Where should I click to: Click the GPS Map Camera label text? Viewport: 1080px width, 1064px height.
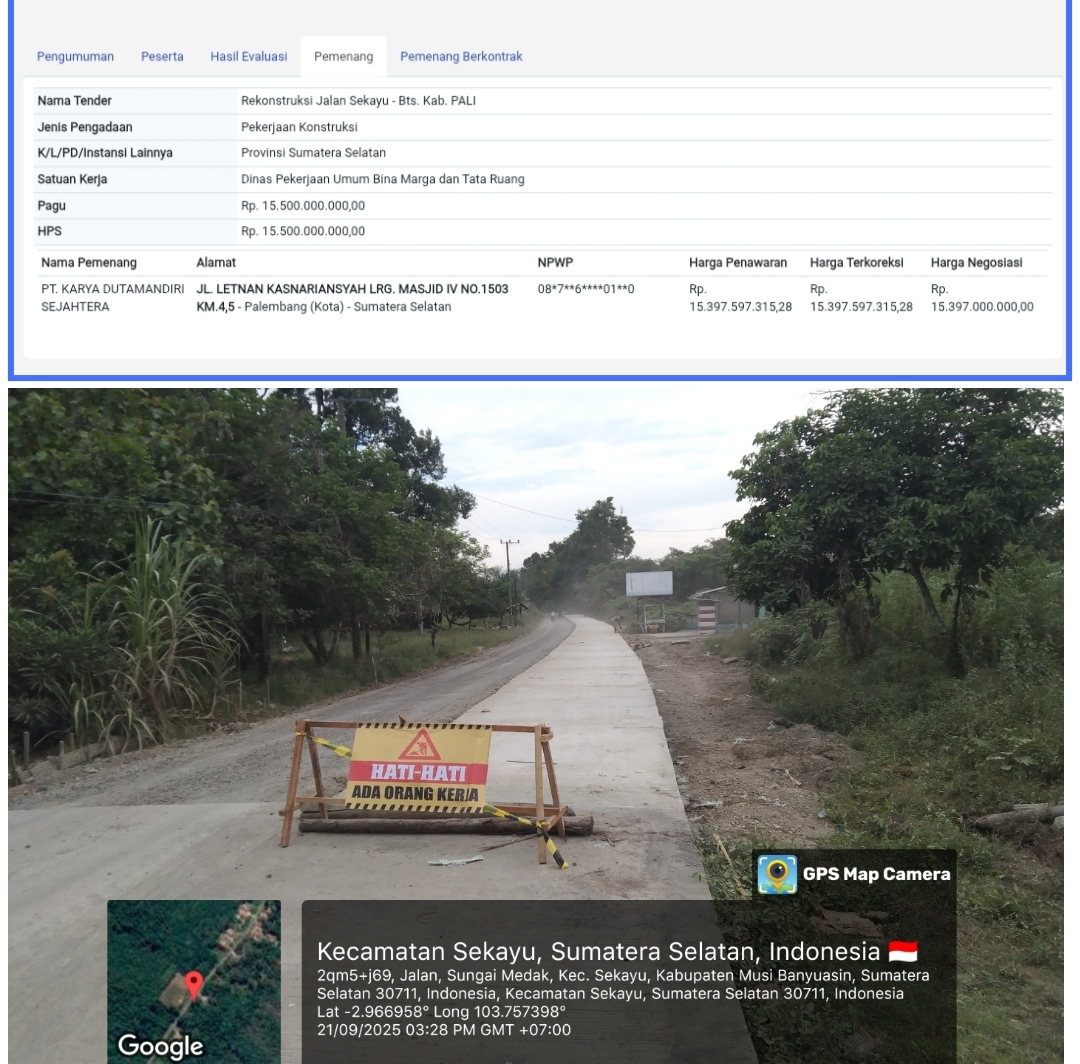point(876,874)
